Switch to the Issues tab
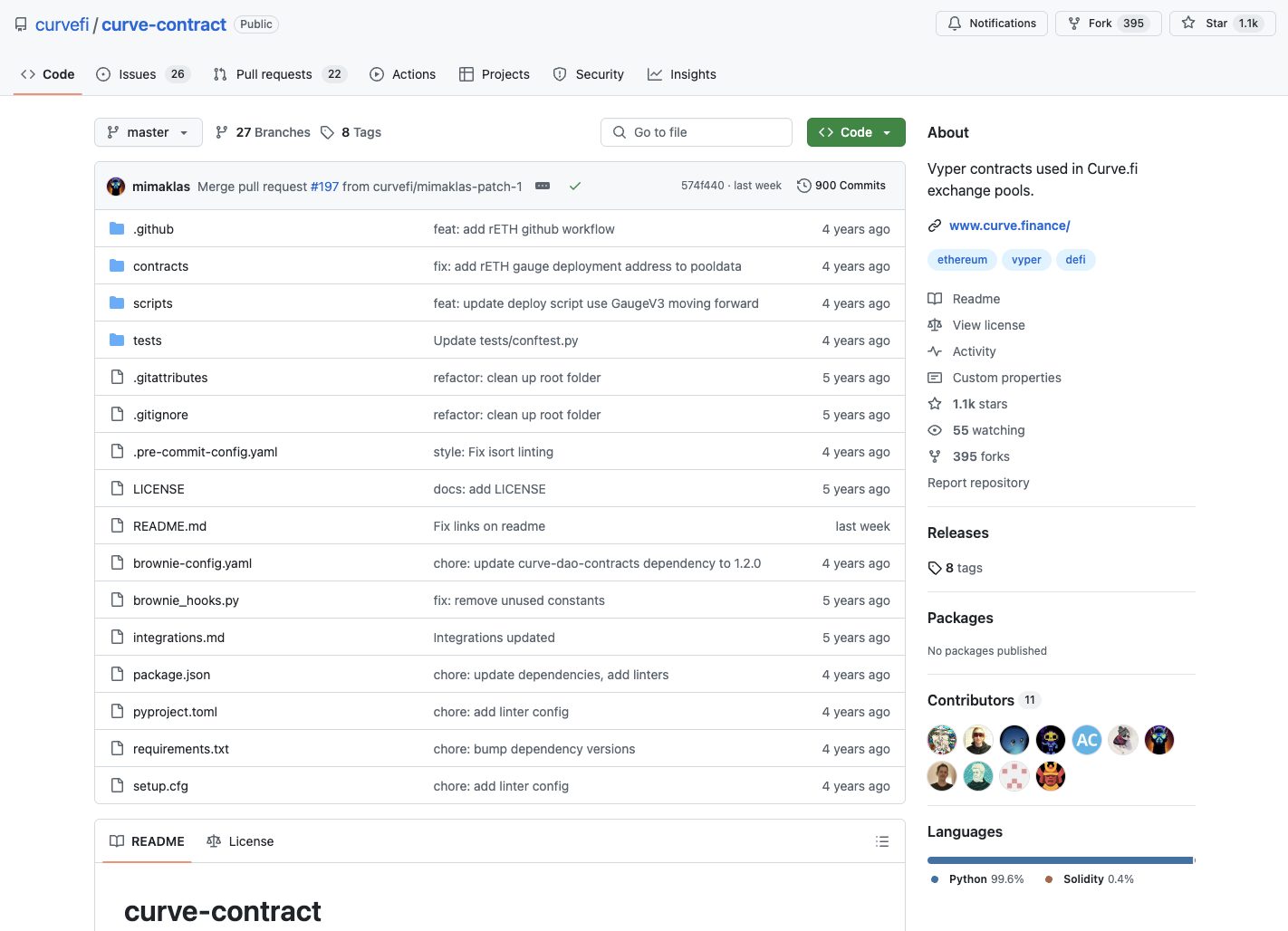 tap(143, 74)
